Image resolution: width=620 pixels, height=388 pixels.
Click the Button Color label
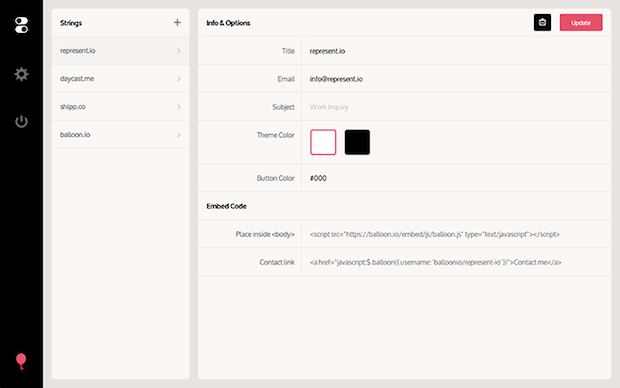click(276, 178)
